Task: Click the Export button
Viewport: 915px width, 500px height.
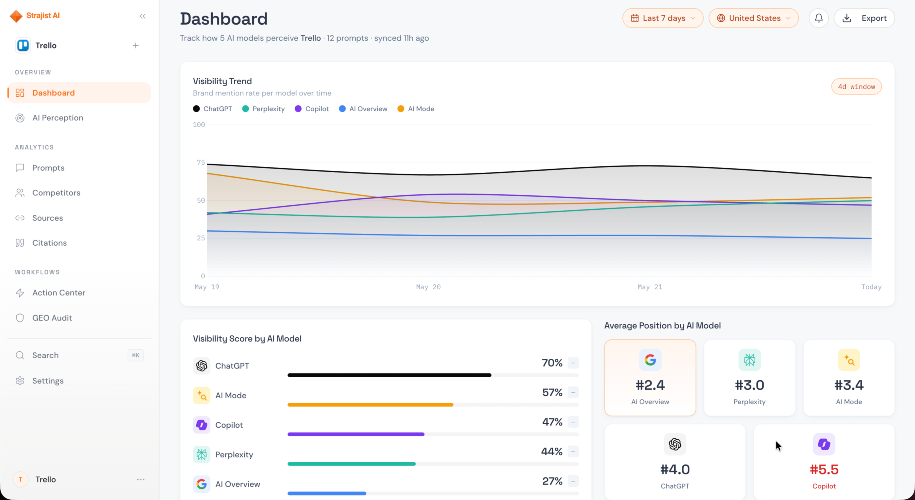Action: tap(864, 18)
